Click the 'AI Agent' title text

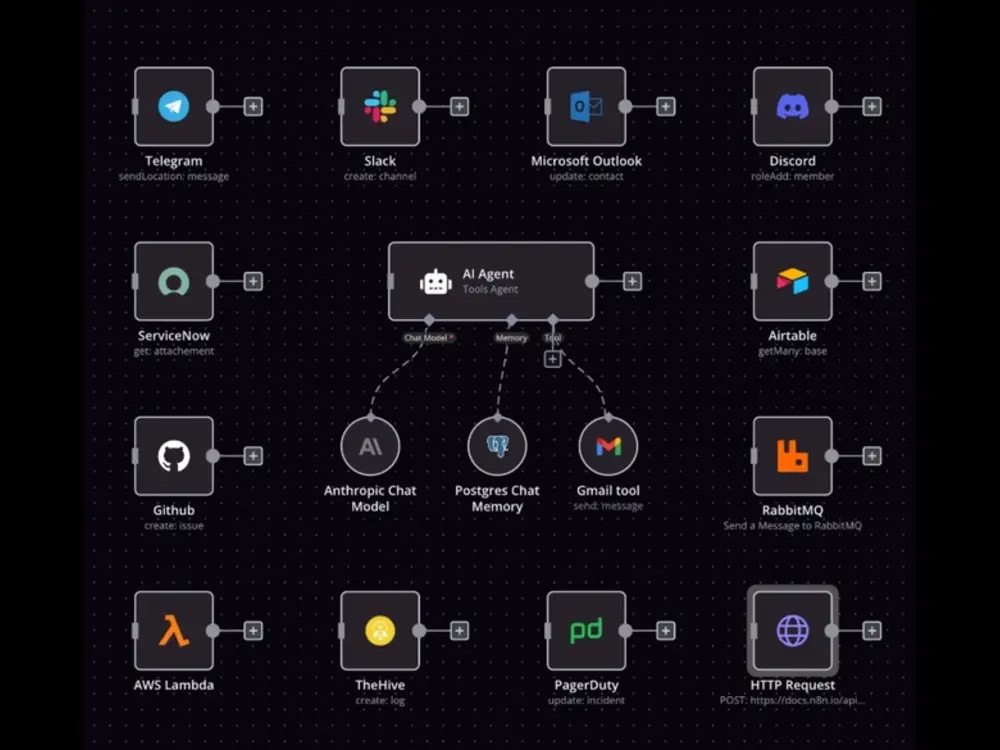pos(488,274)
